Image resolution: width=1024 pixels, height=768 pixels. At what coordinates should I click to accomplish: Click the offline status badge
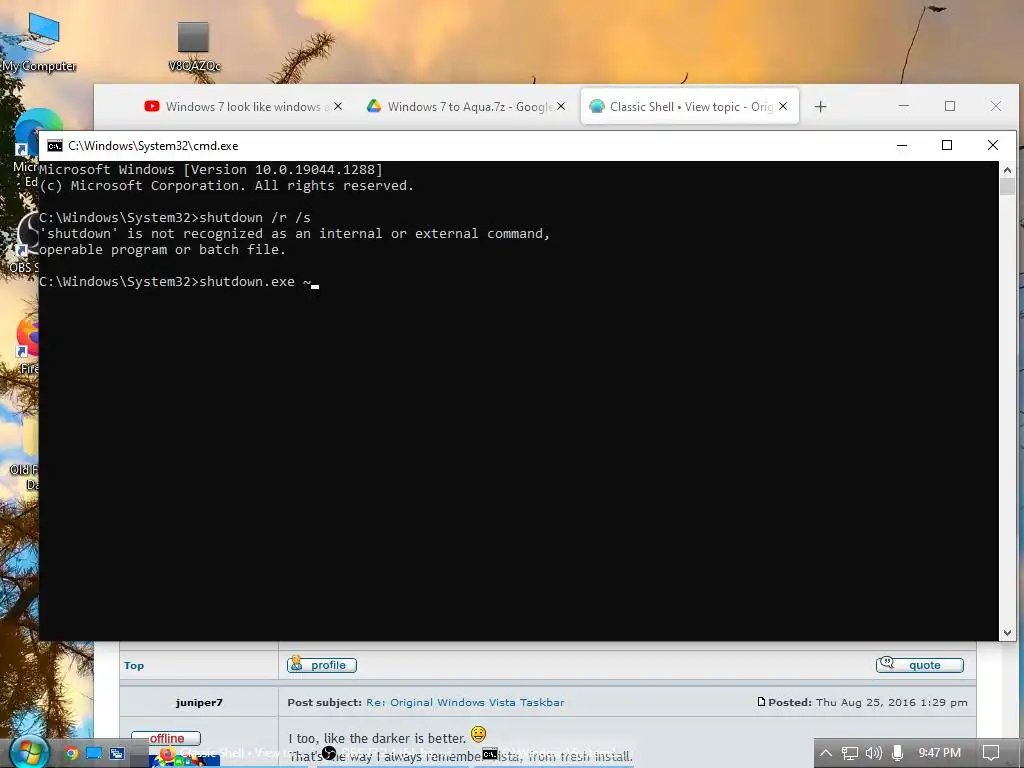[x=166, y=738]
